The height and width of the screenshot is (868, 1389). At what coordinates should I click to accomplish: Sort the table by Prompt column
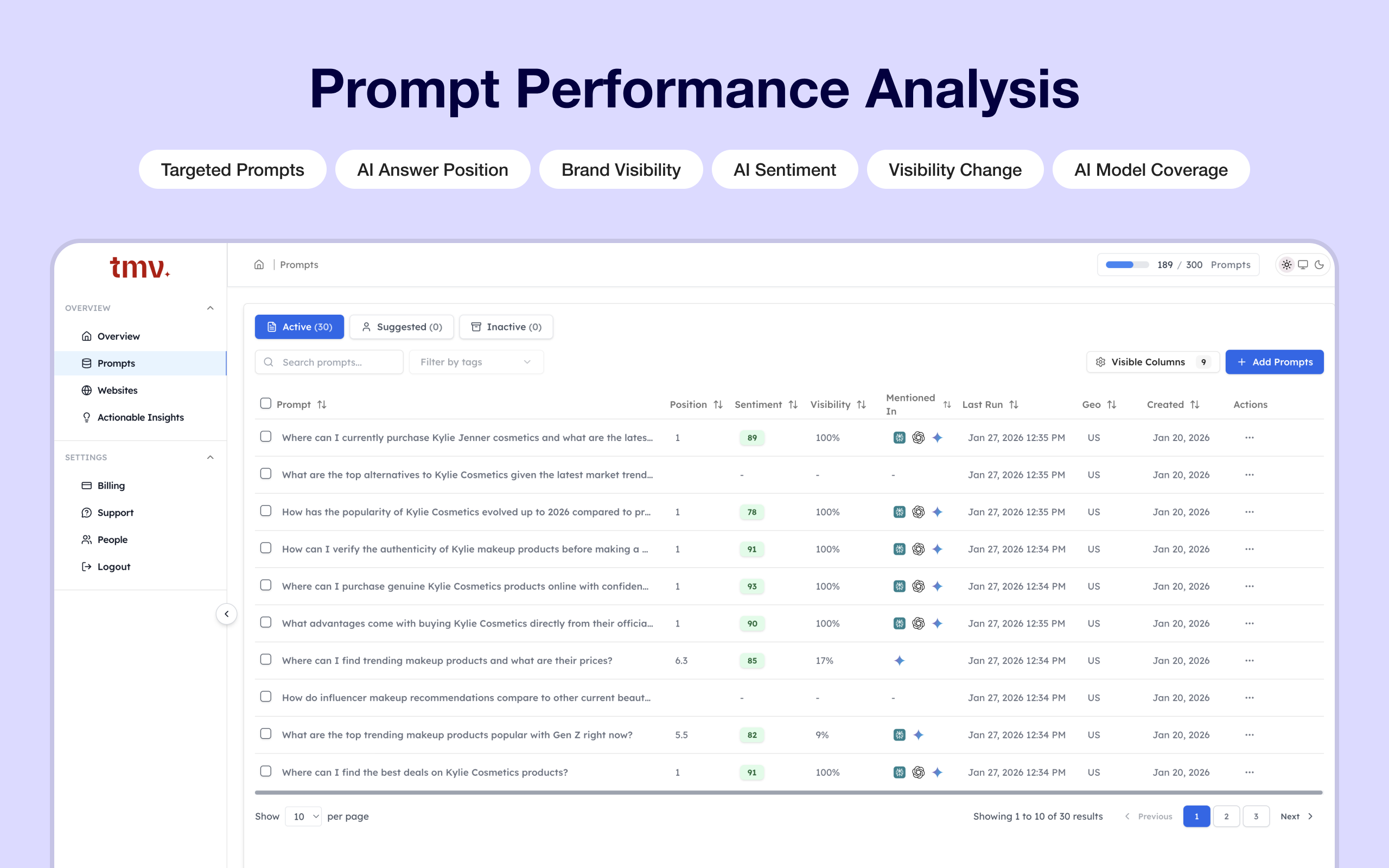322,405
